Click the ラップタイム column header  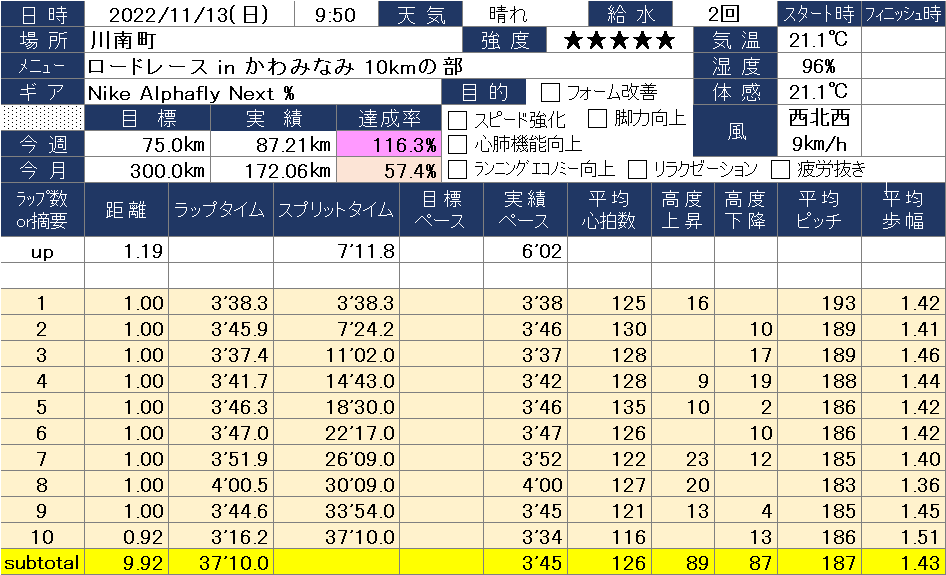point(219,210)
